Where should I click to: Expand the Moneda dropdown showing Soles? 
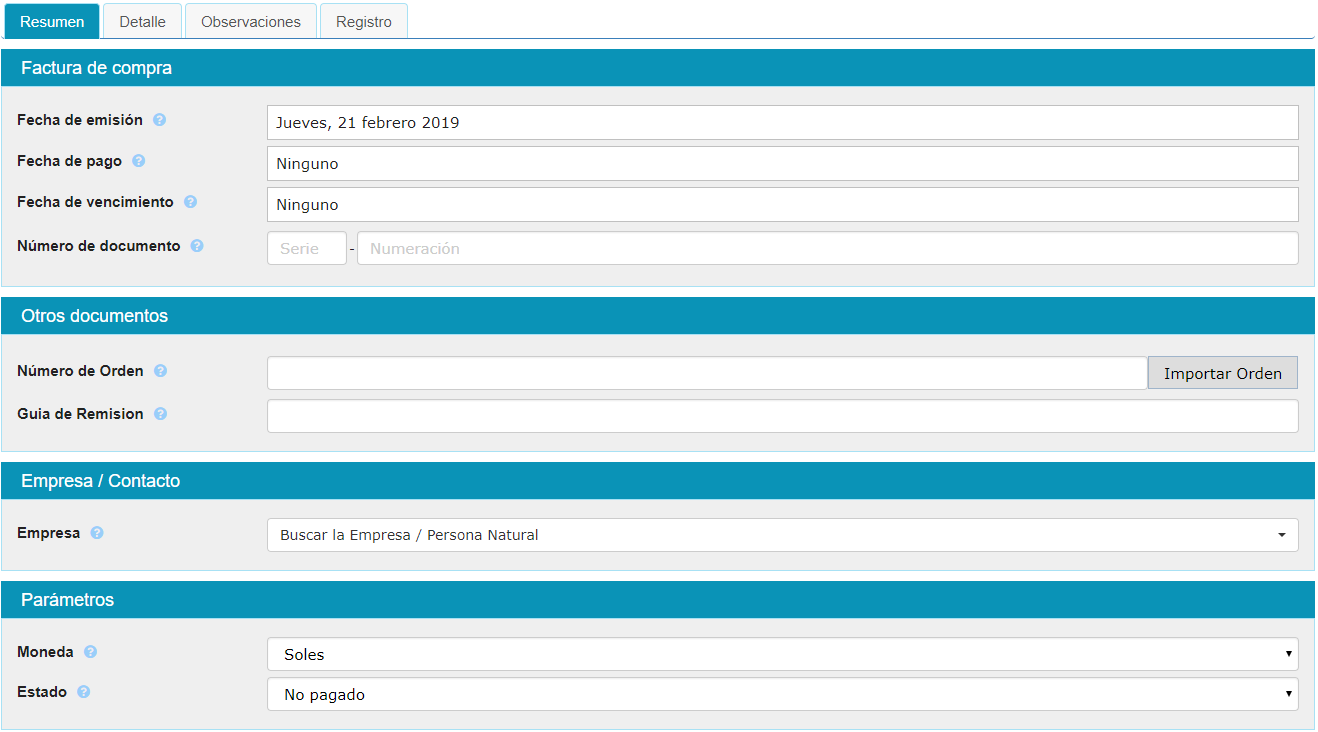coord(782,654)
